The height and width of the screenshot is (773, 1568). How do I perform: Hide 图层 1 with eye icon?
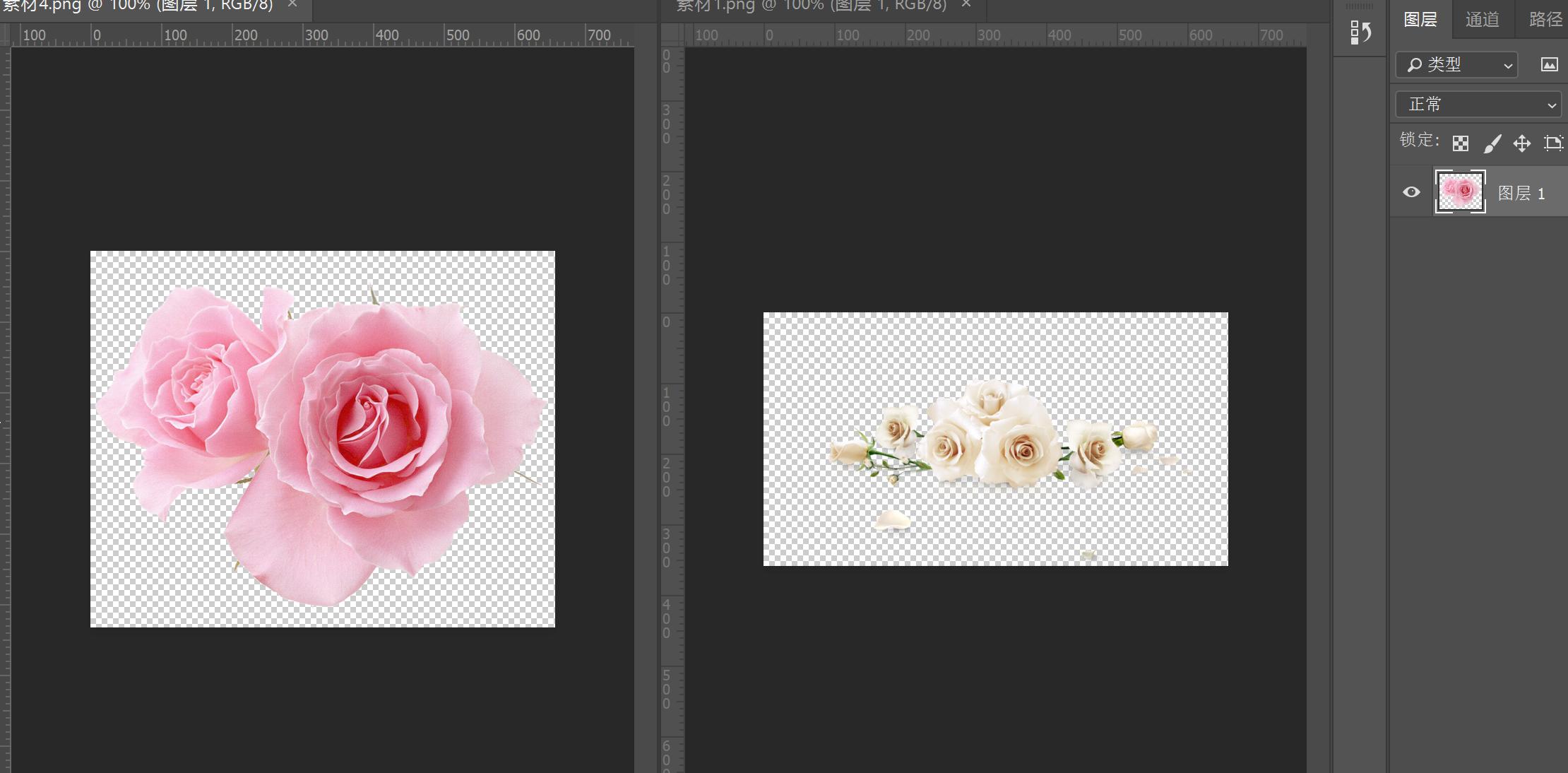(1411, 192)
